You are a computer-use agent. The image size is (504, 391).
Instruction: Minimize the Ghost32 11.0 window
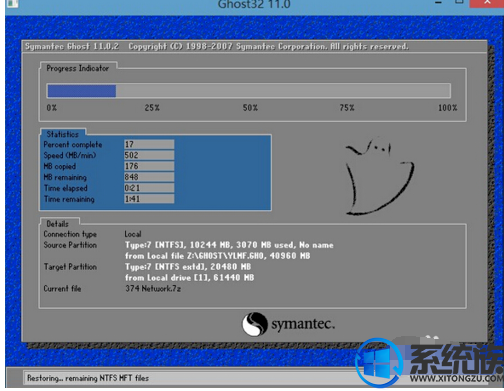tap(439, 3)
